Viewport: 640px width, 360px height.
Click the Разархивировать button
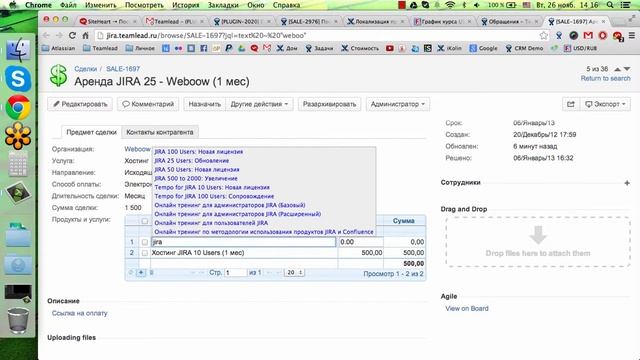click(329, 104)
